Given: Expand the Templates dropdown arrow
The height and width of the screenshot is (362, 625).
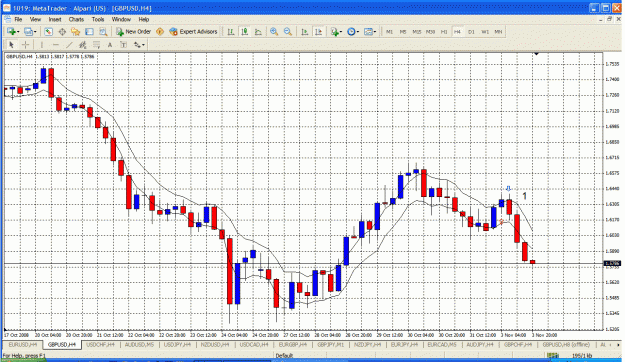Looking at the screenshot, I should coord(375,32).
